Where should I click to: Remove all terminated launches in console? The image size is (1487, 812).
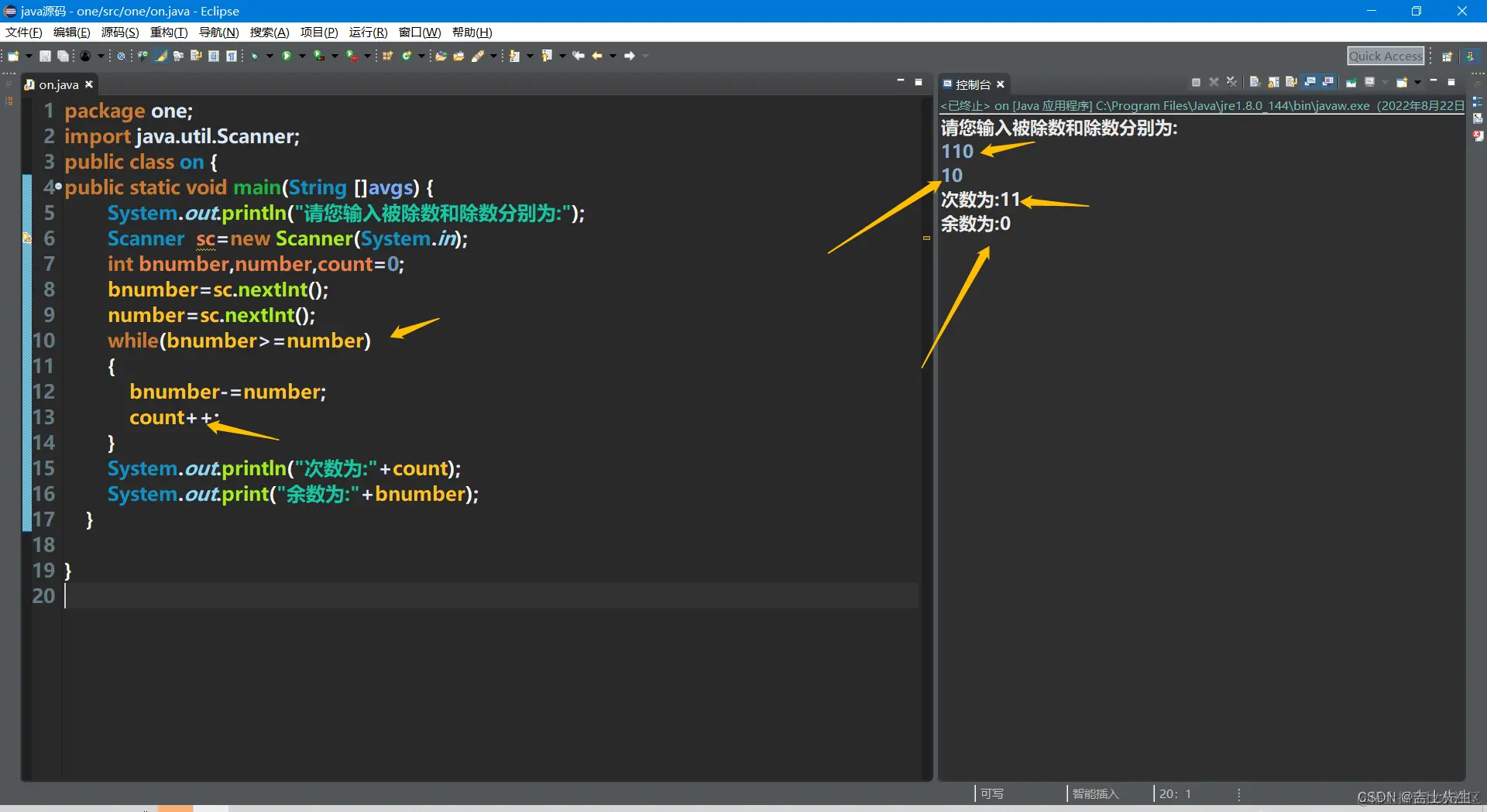click(1231, 82)
